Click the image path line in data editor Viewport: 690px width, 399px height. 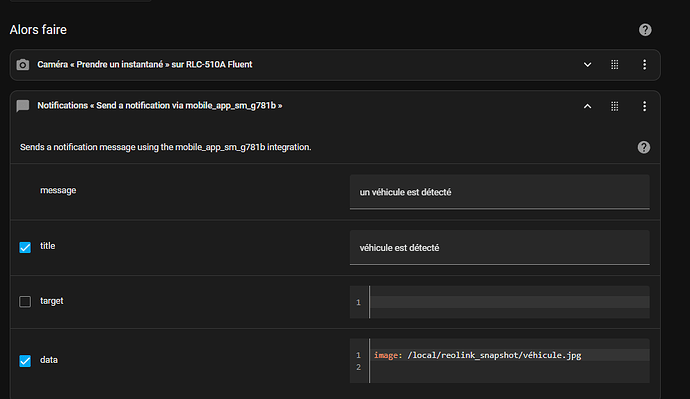point(478,355)
